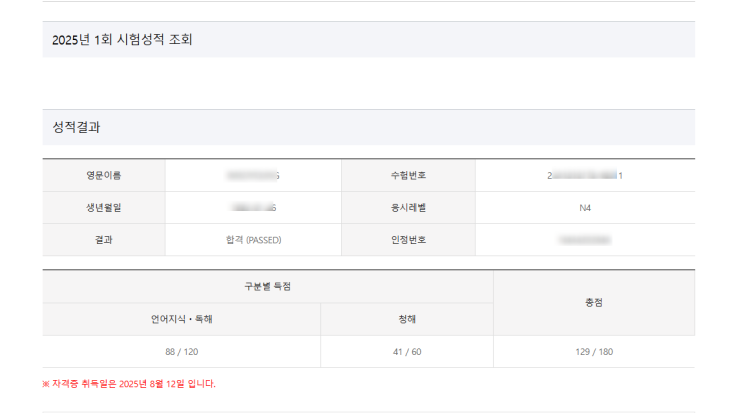Click the 구분별 득점 table header
This screenshot has height=413, width=743.
pos(267,287)
